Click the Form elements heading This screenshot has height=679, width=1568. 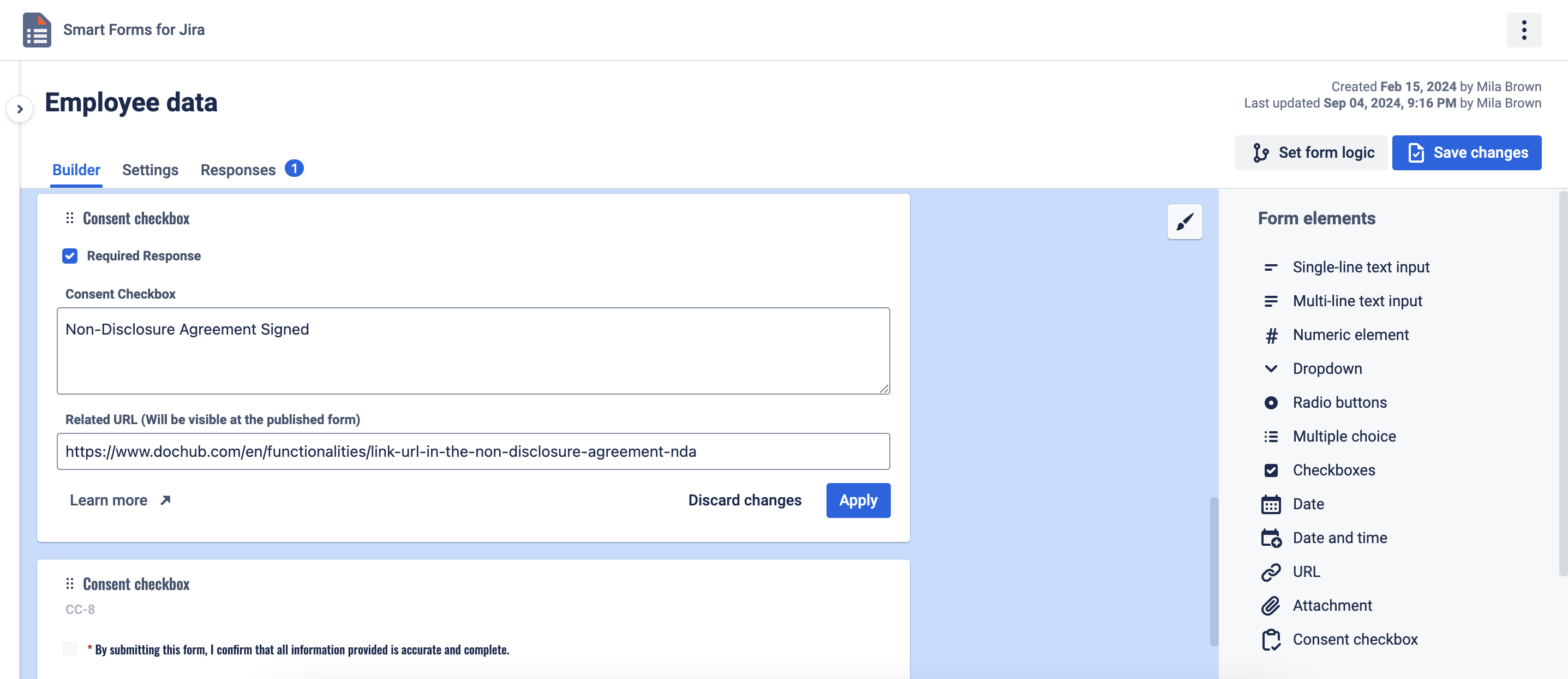click(x=1316, y=218)
